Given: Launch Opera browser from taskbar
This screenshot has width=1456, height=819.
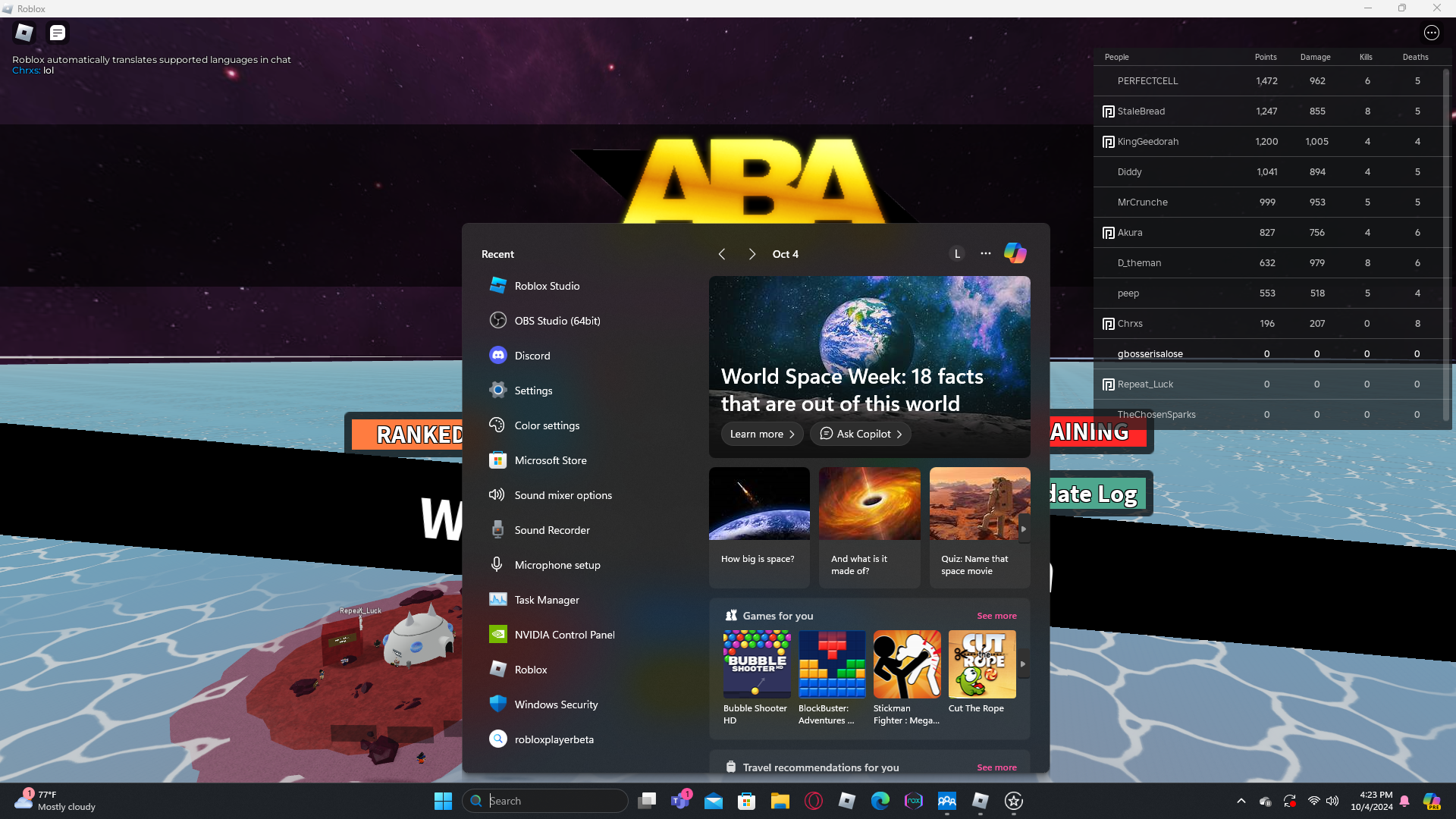Looking at the screenshot, I should coord(814,801).
